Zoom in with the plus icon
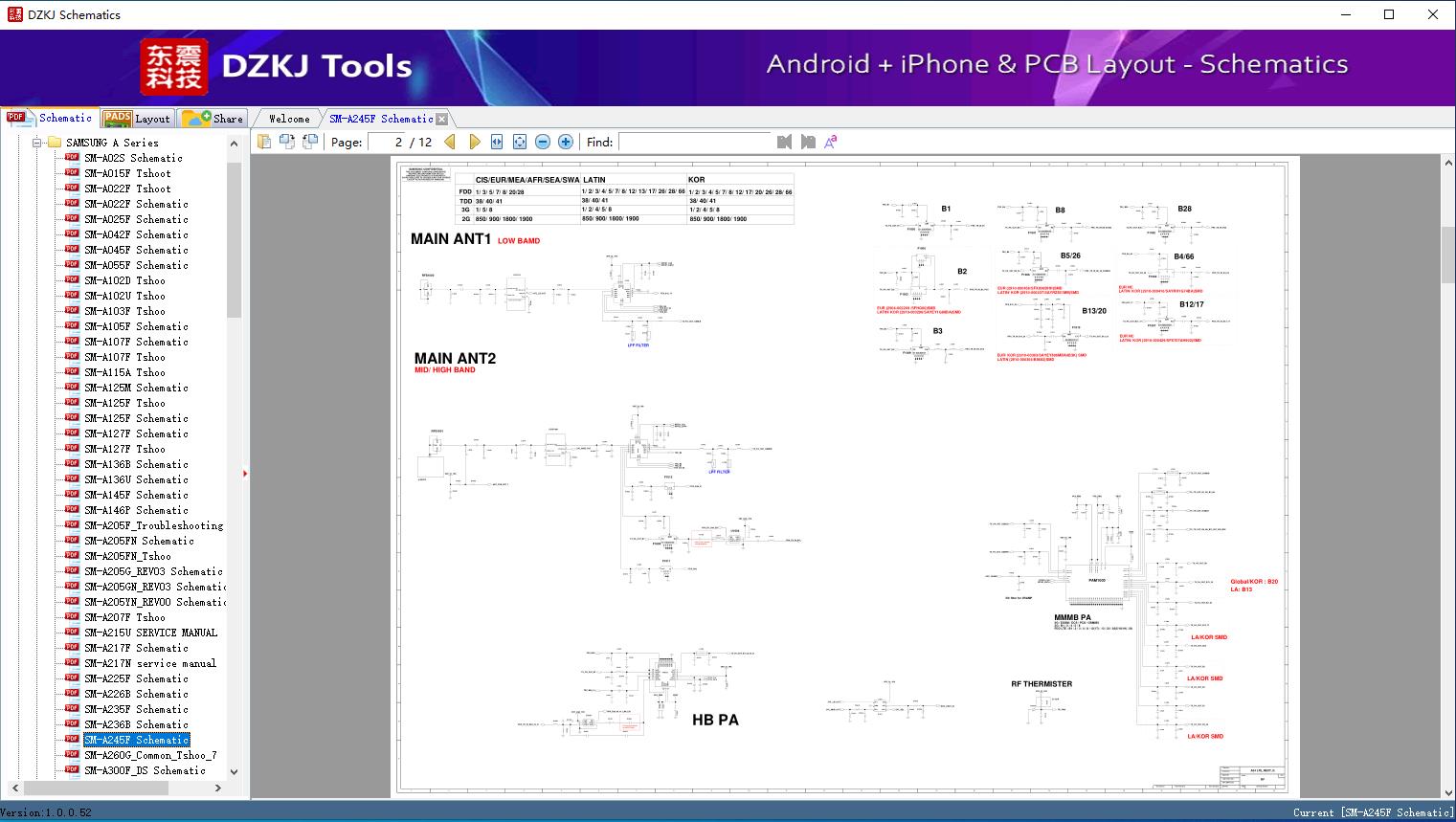 (566, 142)
